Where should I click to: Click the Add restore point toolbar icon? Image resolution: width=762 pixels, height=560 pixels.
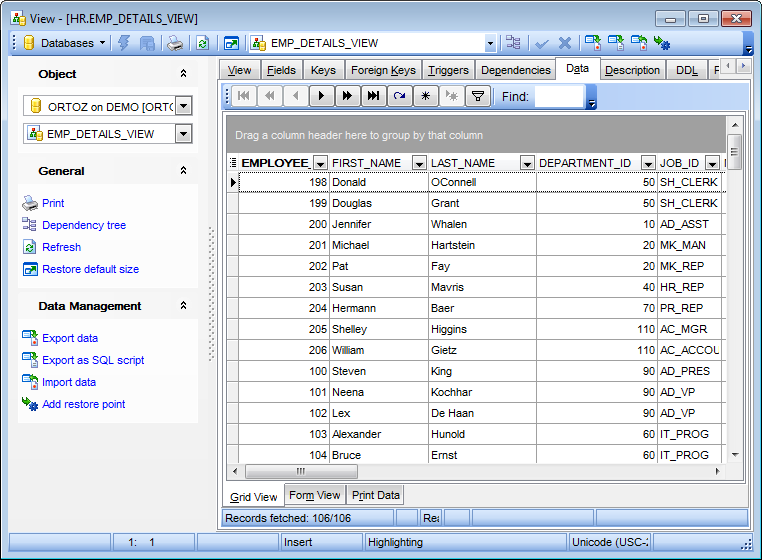click(662, 43)
